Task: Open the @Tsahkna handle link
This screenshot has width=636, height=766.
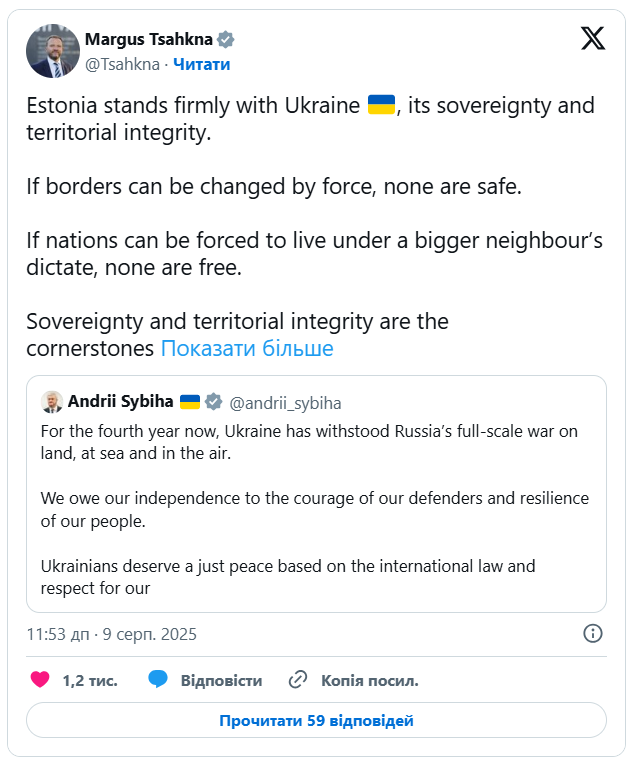Action: point(122,64)
